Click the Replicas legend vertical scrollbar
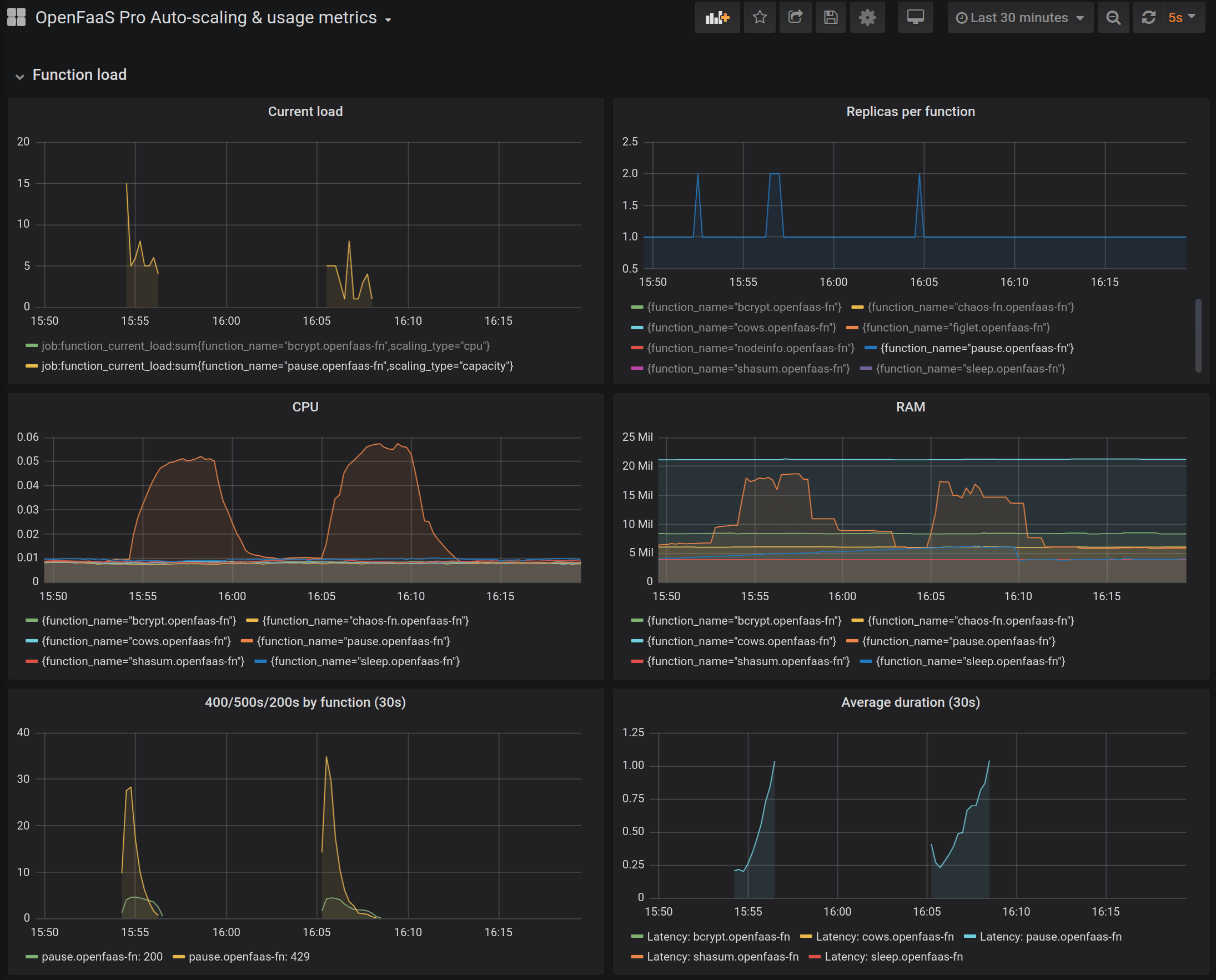 coord(1198,335)
